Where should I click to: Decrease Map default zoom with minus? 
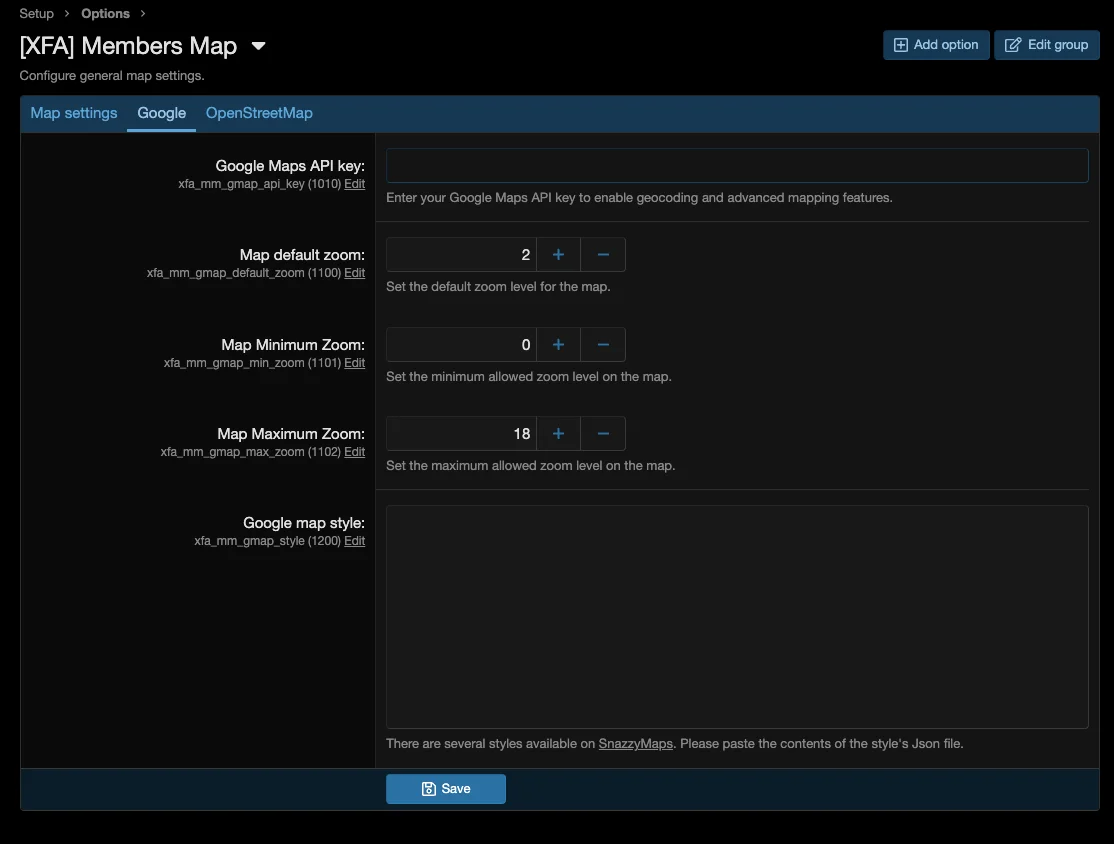click(x=603, y=254)
